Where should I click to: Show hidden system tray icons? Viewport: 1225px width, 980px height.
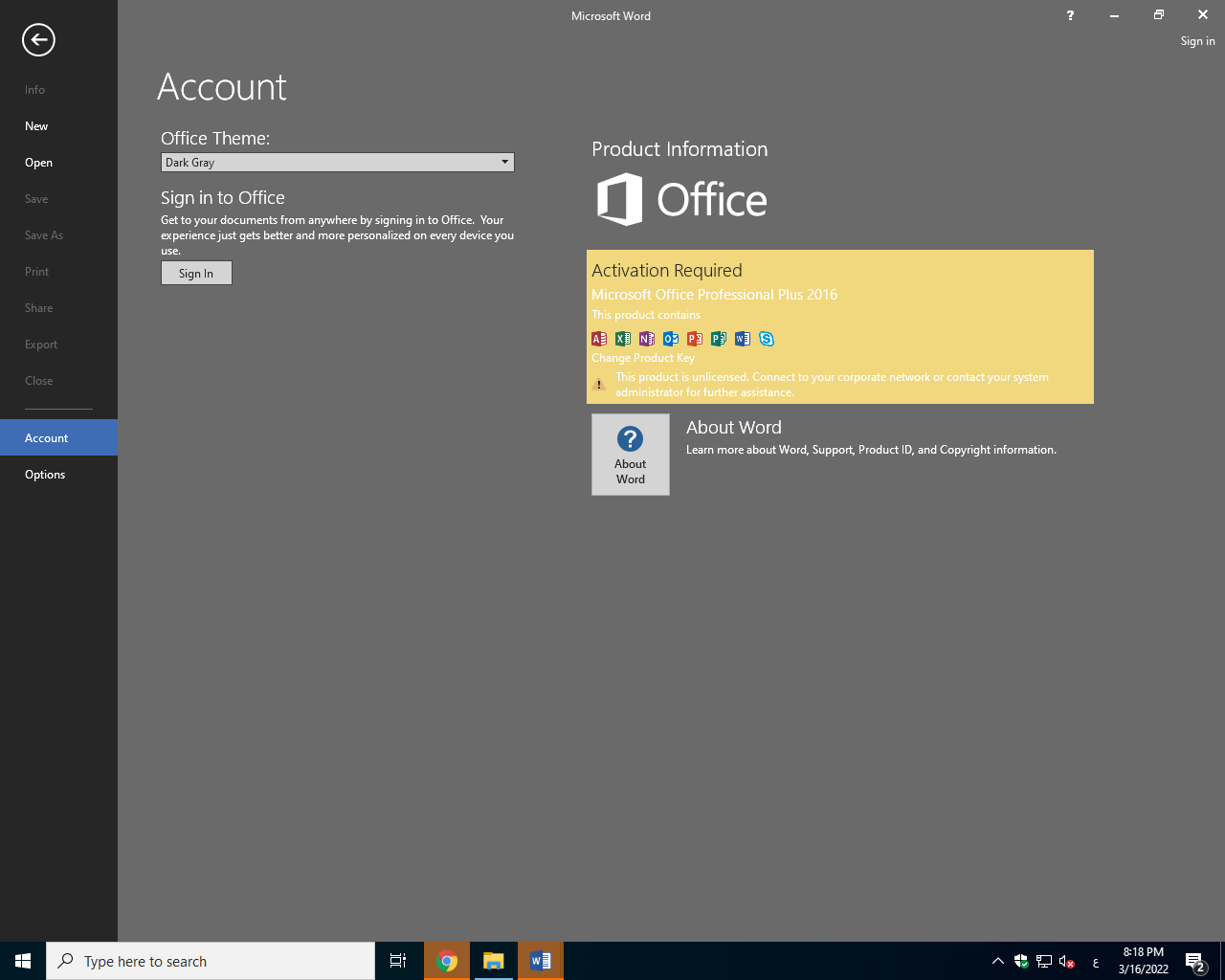998,961
